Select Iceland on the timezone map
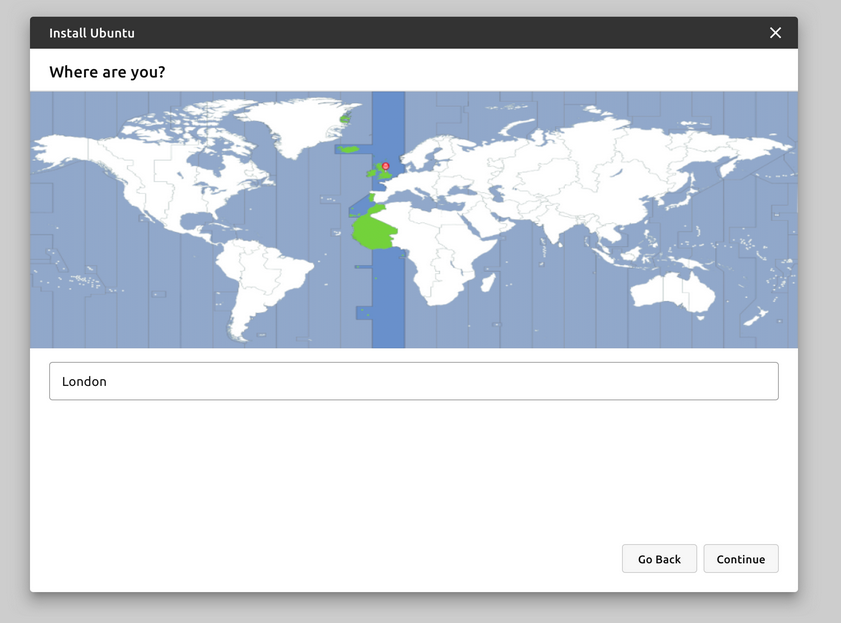The image size is (841, 623). (x=348, y=149)
